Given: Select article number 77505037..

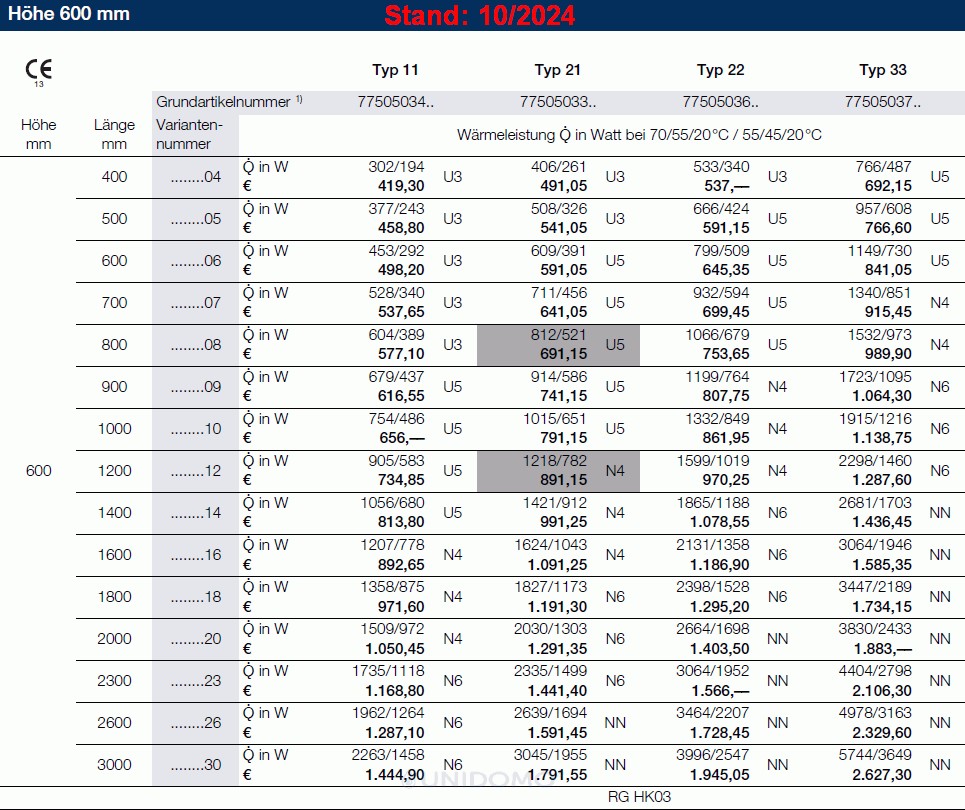Looking at the screenshot, I should tap(883, 102).
